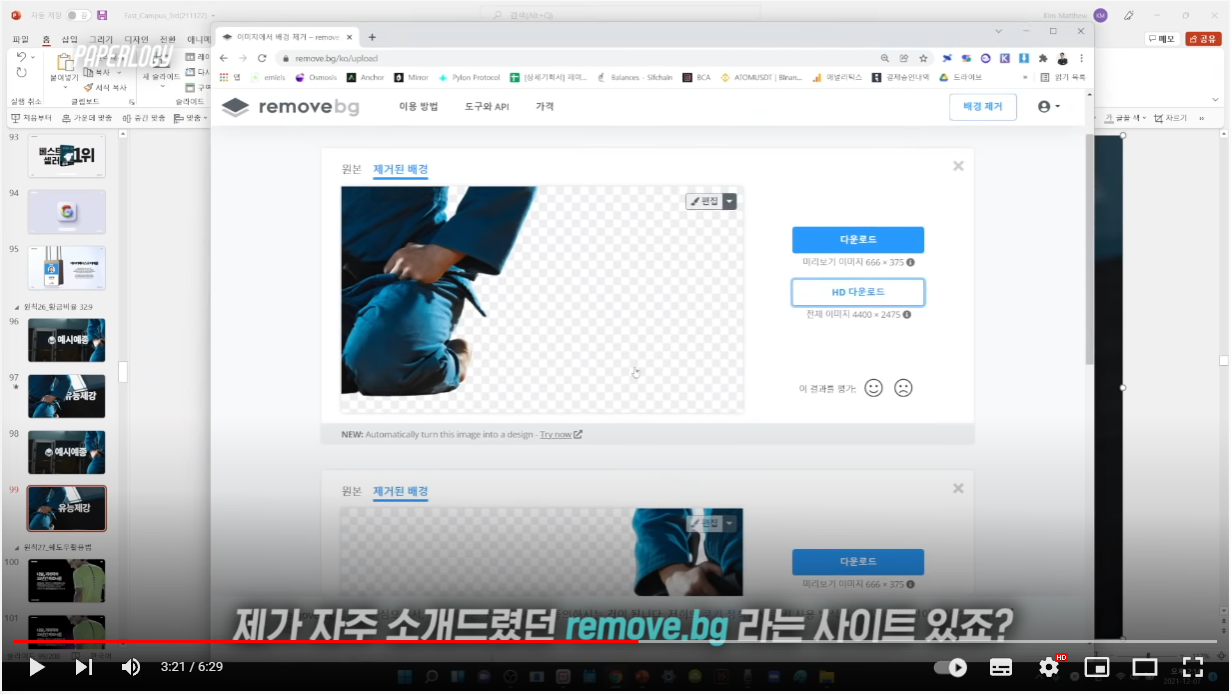Play the YouTube video
The height and width of the screenshot is (694, 1231).
point(37,667)
